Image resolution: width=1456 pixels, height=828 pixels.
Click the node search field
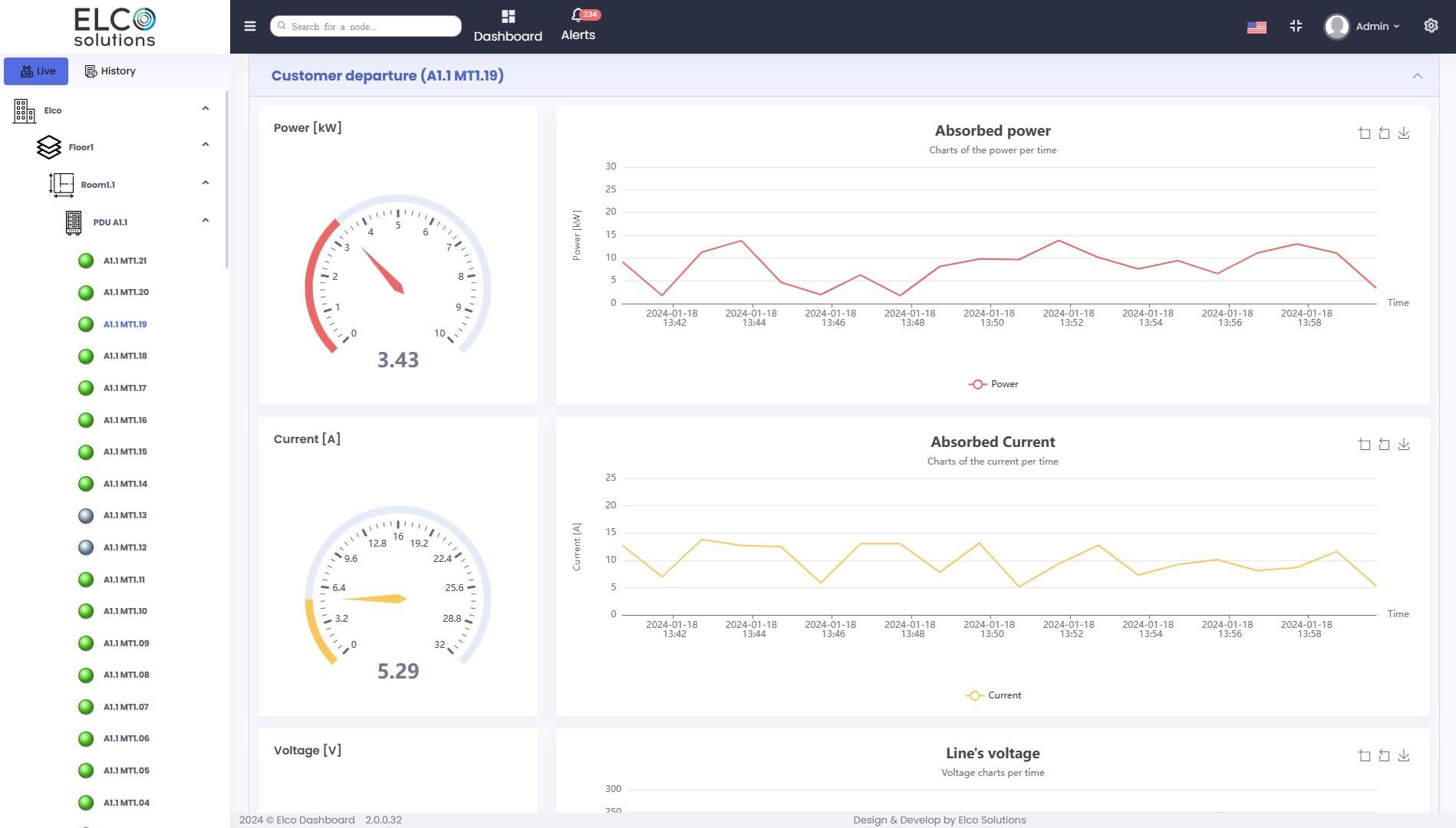pos(365,25)
